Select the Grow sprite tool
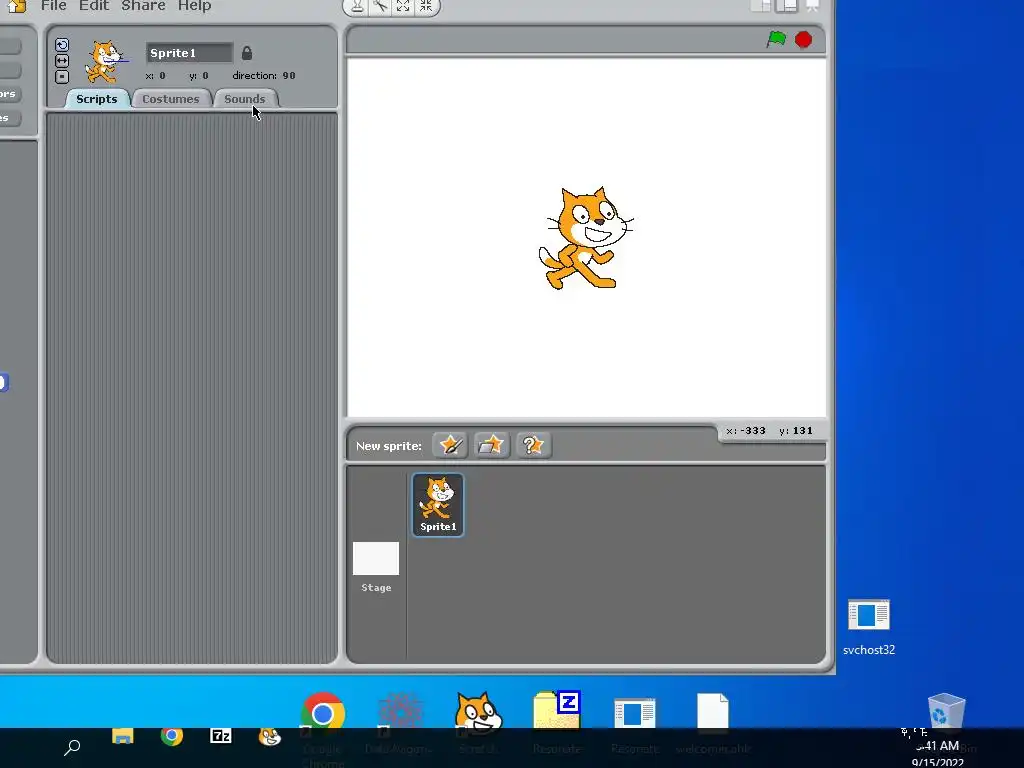Screen dimensions: 1024x768 click(x=403, y=7)
